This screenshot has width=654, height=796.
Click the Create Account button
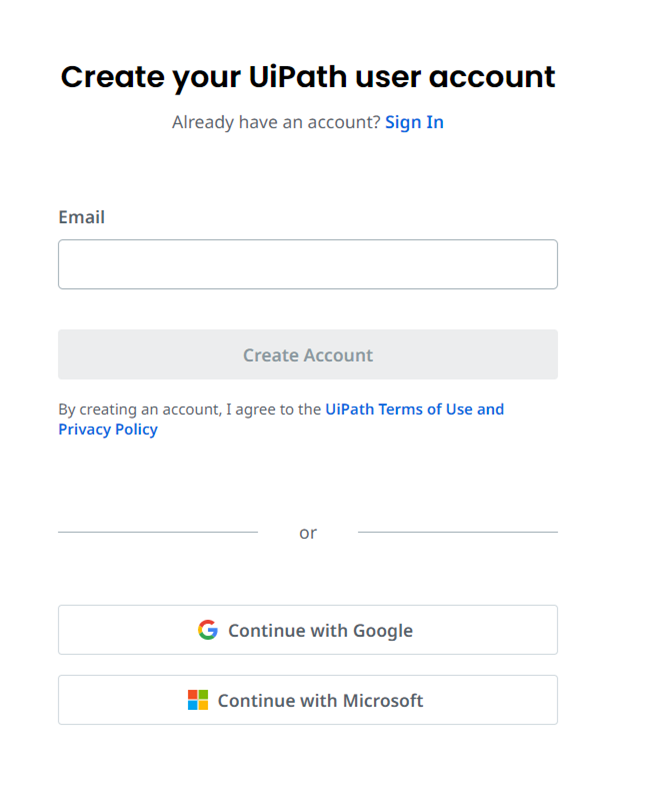(308, 354)
